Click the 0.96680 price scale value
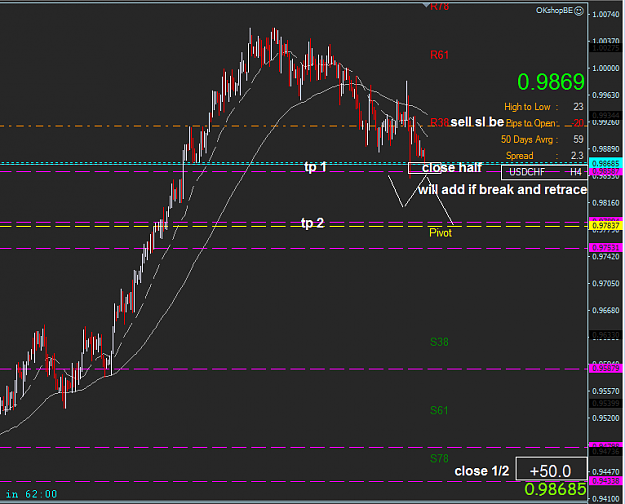 pos(606,310)
